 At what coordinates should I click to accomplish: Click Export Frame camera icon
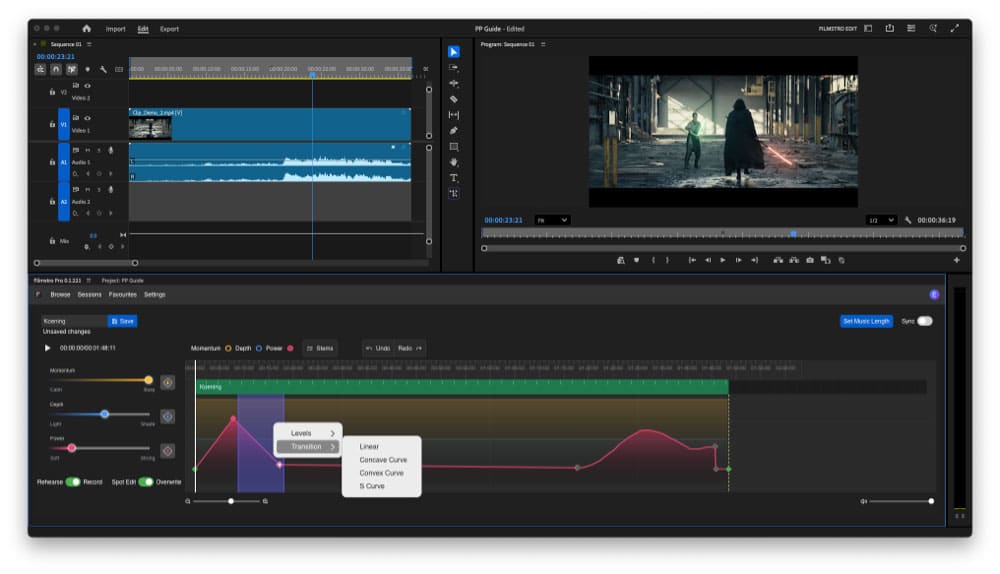[809, 260]
